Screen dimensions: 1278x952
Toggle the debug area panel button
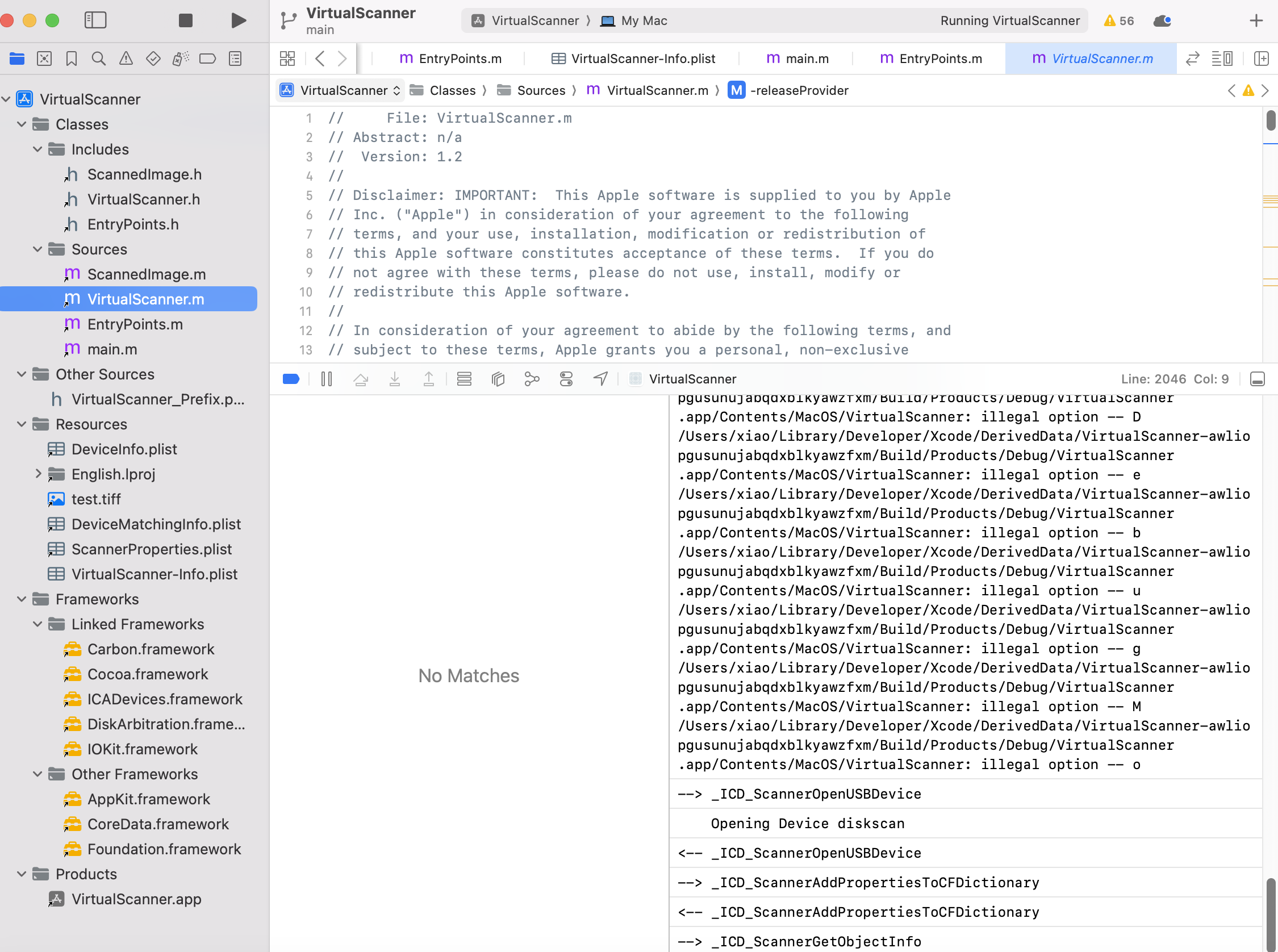pos(1256,379)
